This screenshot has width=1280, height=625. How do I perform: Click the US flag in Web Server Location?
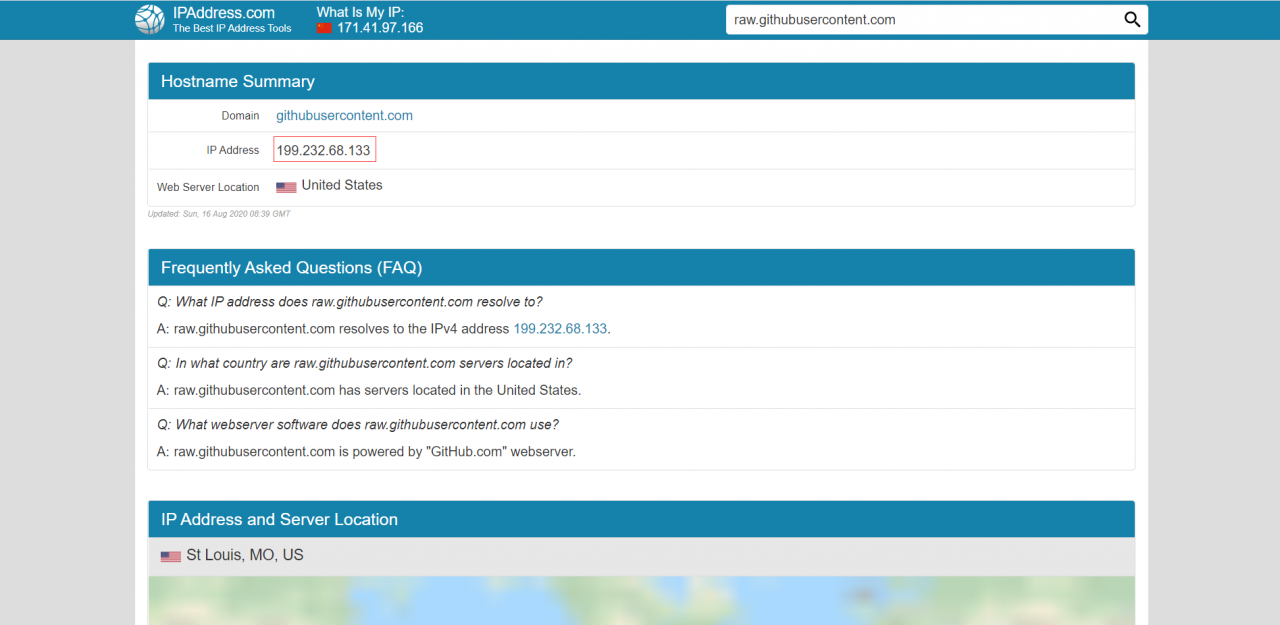[286, 187]
